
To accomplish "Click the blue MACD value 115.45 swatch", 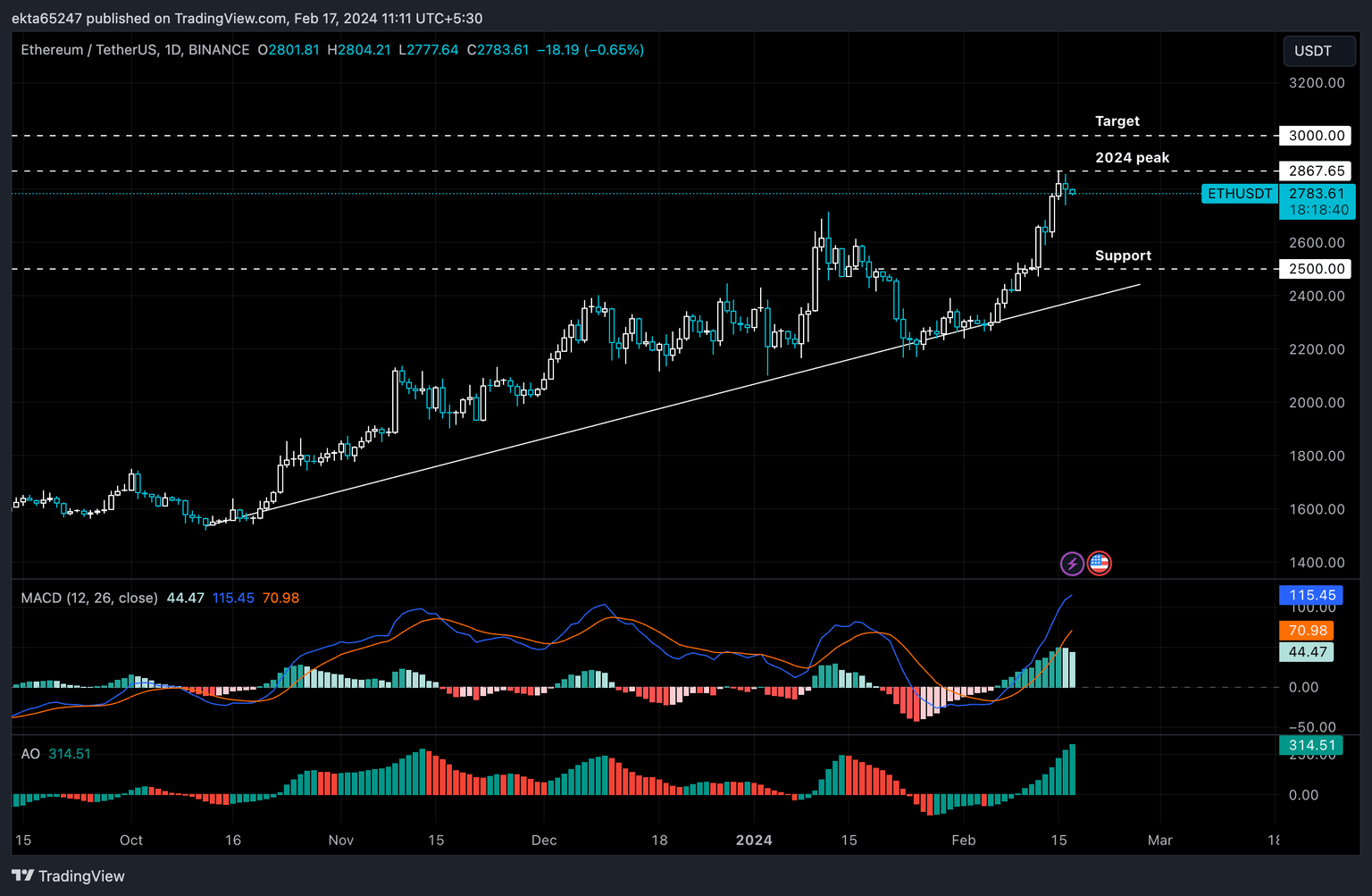I will (233, 598).
